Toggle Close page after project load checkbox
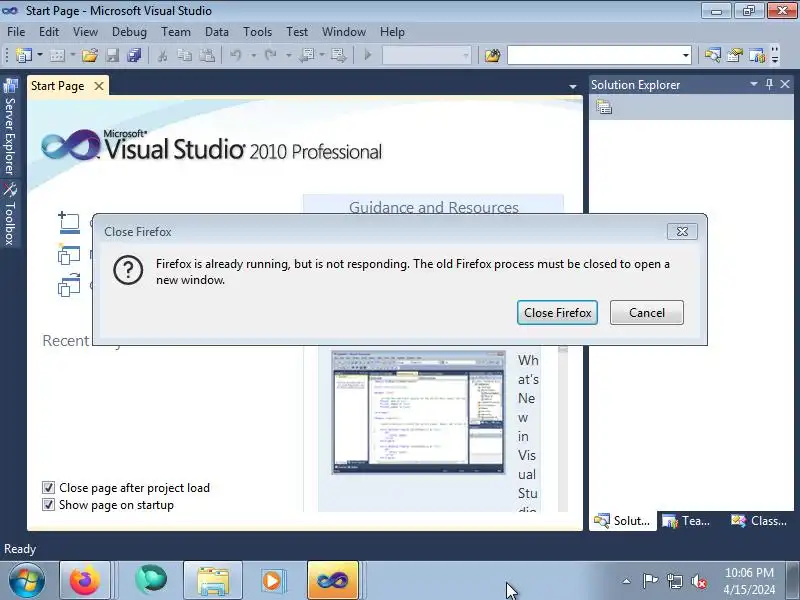Screen dimensions: 800x600 click(48, 488)
